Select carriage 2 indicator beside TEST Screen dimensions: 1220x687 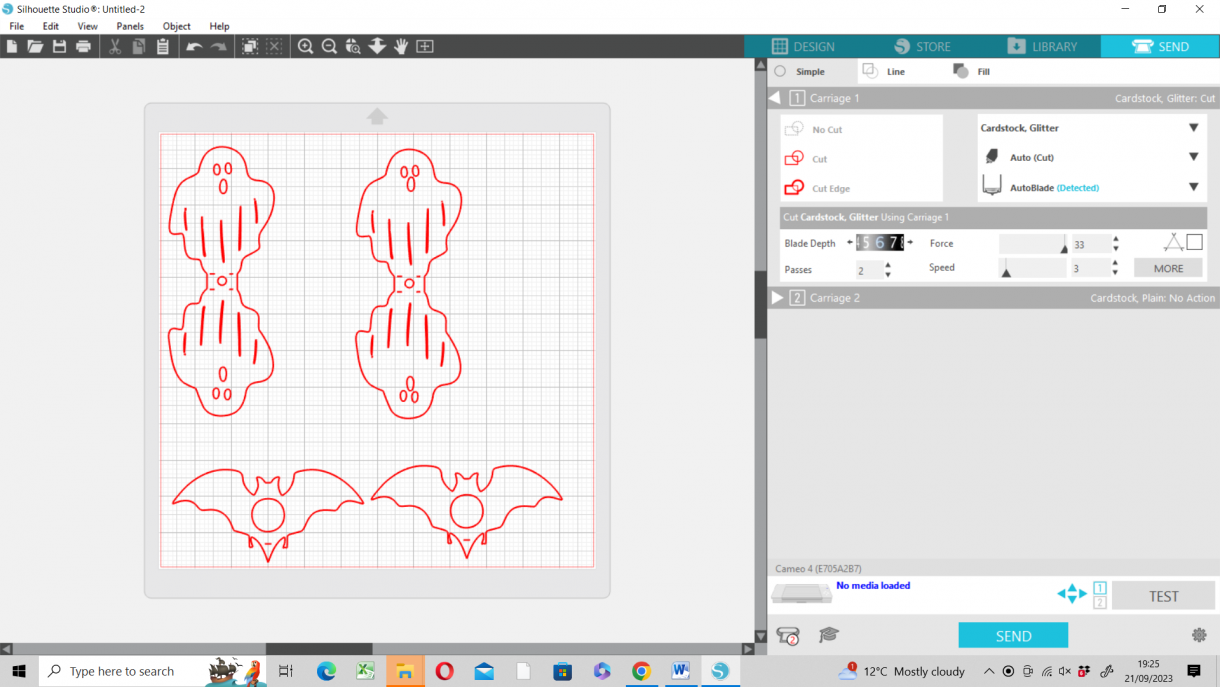1100,602
